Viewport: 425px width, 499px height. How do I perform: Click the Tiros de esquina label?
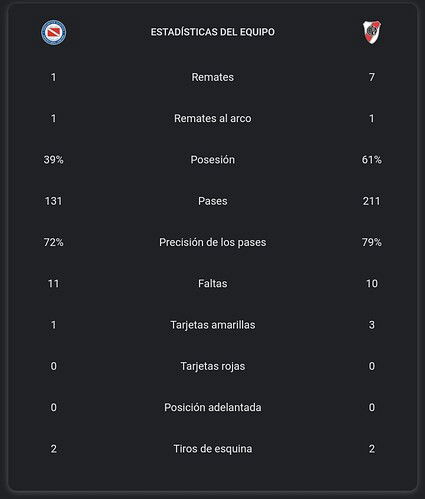click(x=213, y=449)
